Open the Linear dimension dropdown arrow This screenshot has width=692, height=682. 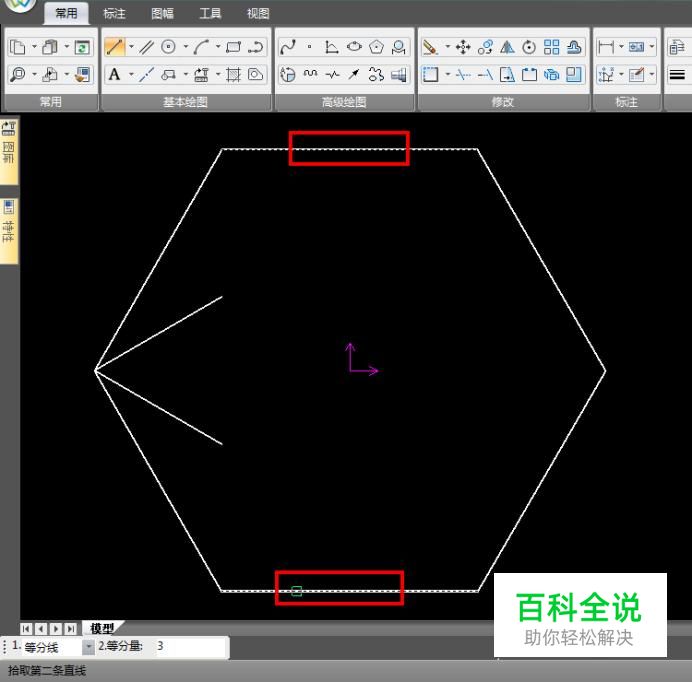coord(621,46)
